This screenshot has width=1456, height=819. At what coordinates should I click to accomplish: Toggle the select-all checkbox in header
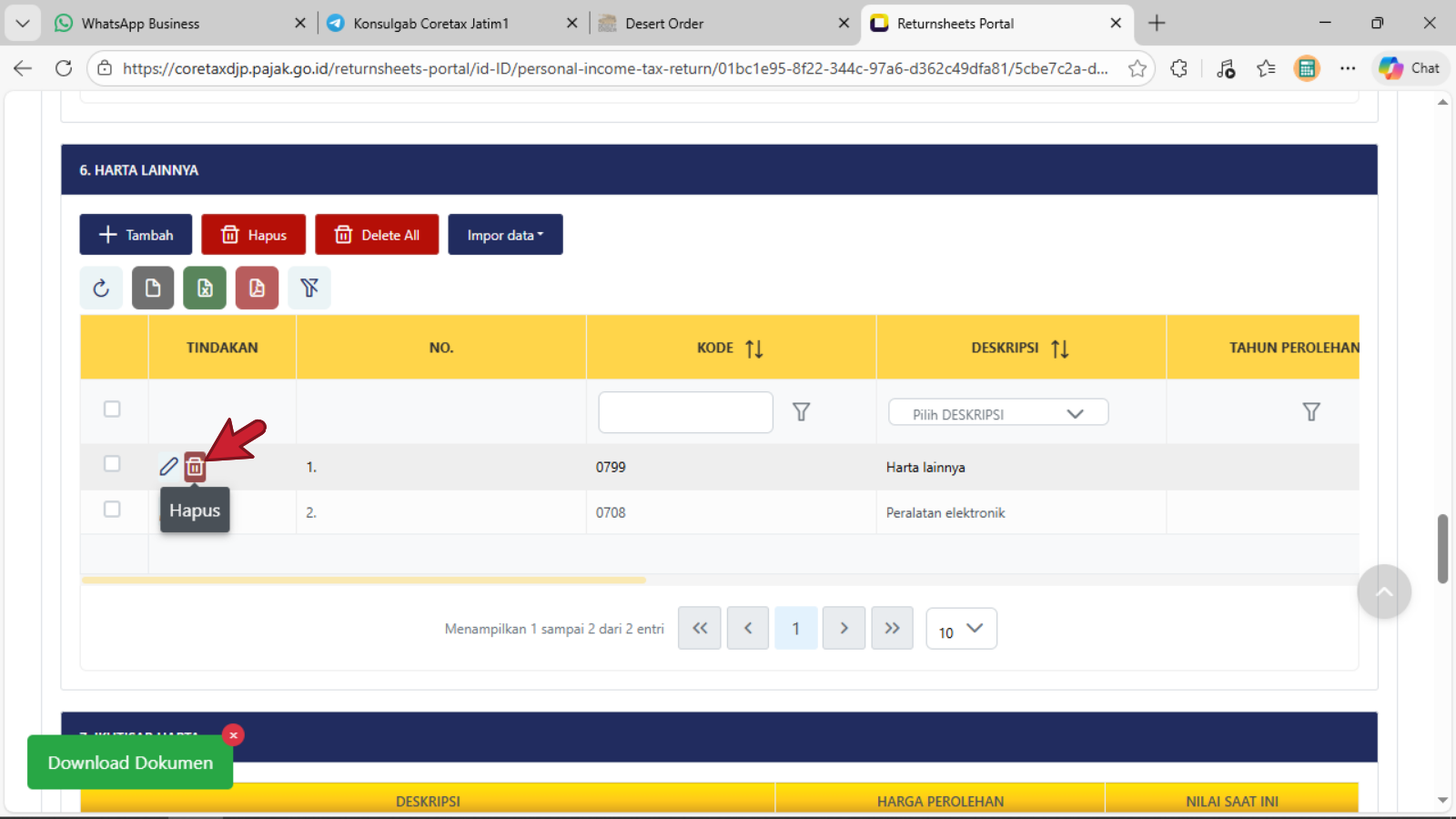[112, 409]
